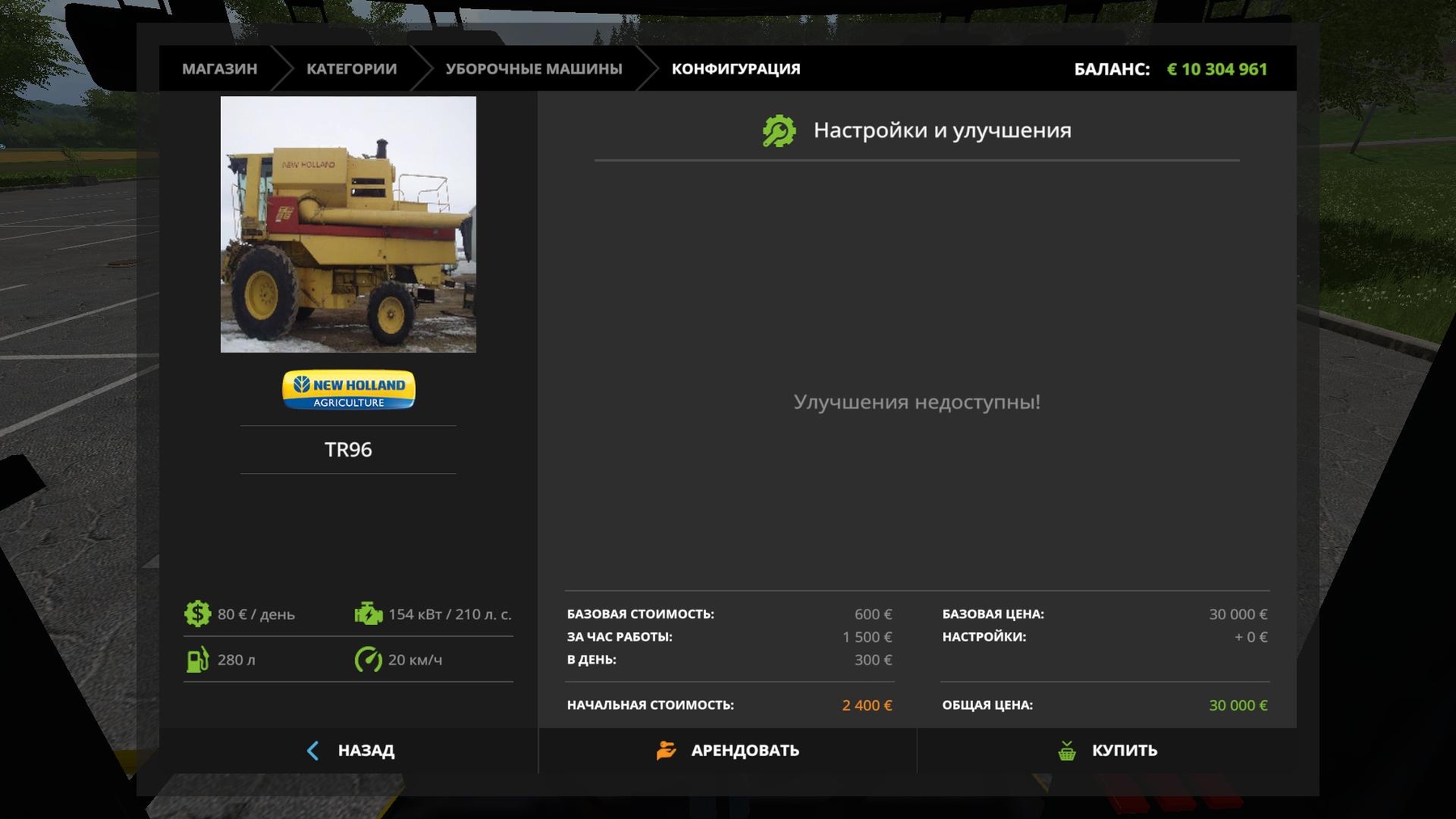Click the TR96 combine harvester photo

(348, 224)
